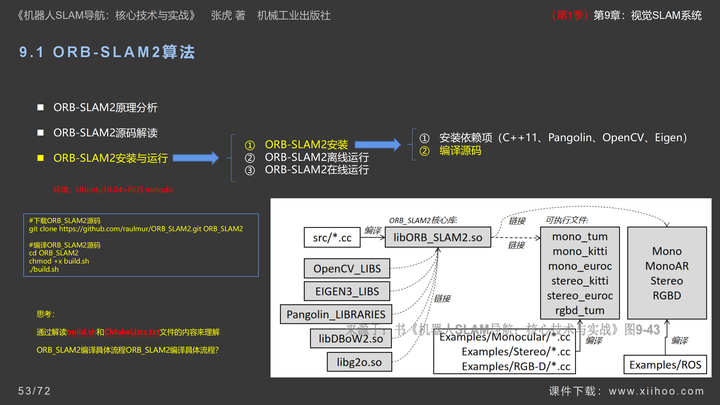Click the 'libORB_SLAM2.so' box
The width and height of the screenshot is (720, 405).
pyautogui.click(x=438, y=237)
